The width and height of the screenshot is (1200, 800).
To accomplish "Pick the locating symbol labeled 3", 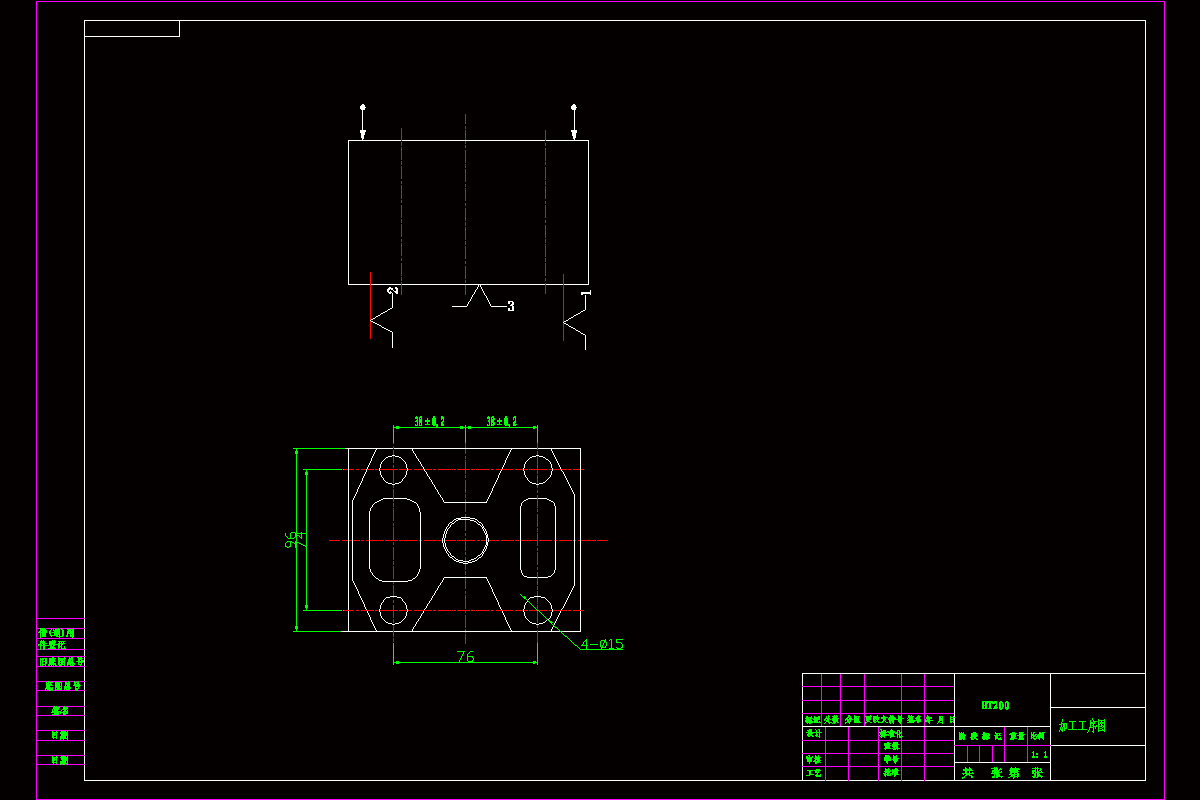I will click(483, 296).
